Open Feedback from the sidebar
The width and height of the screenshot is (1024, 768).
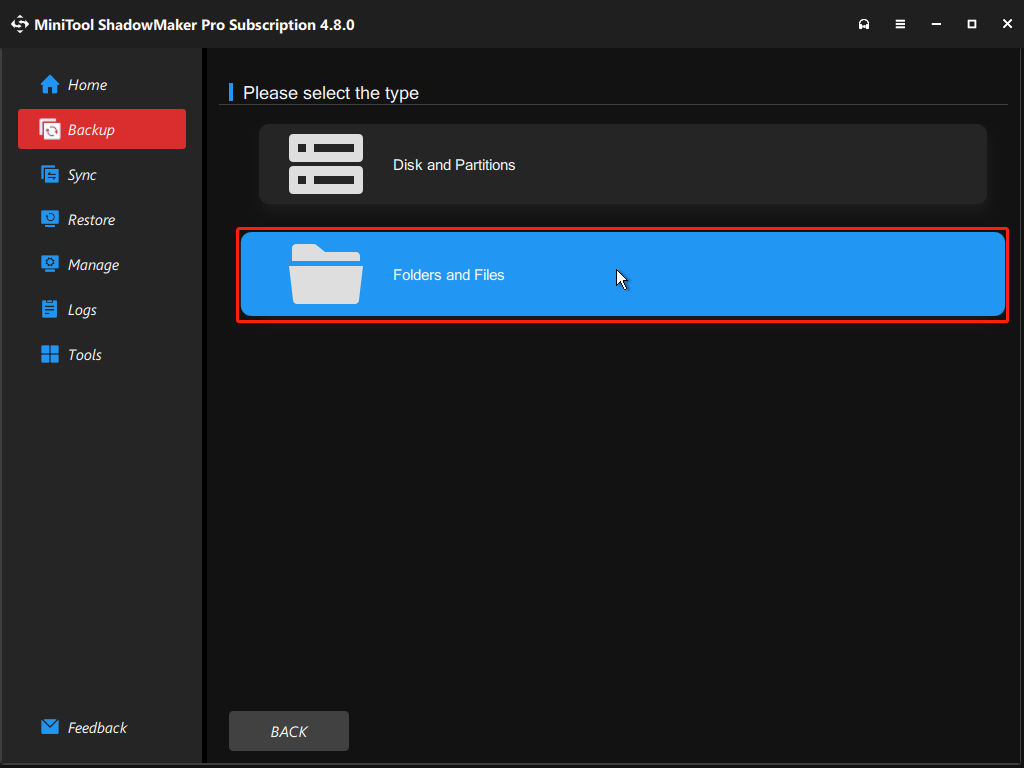pyautogui.click(x=96, y=727)
